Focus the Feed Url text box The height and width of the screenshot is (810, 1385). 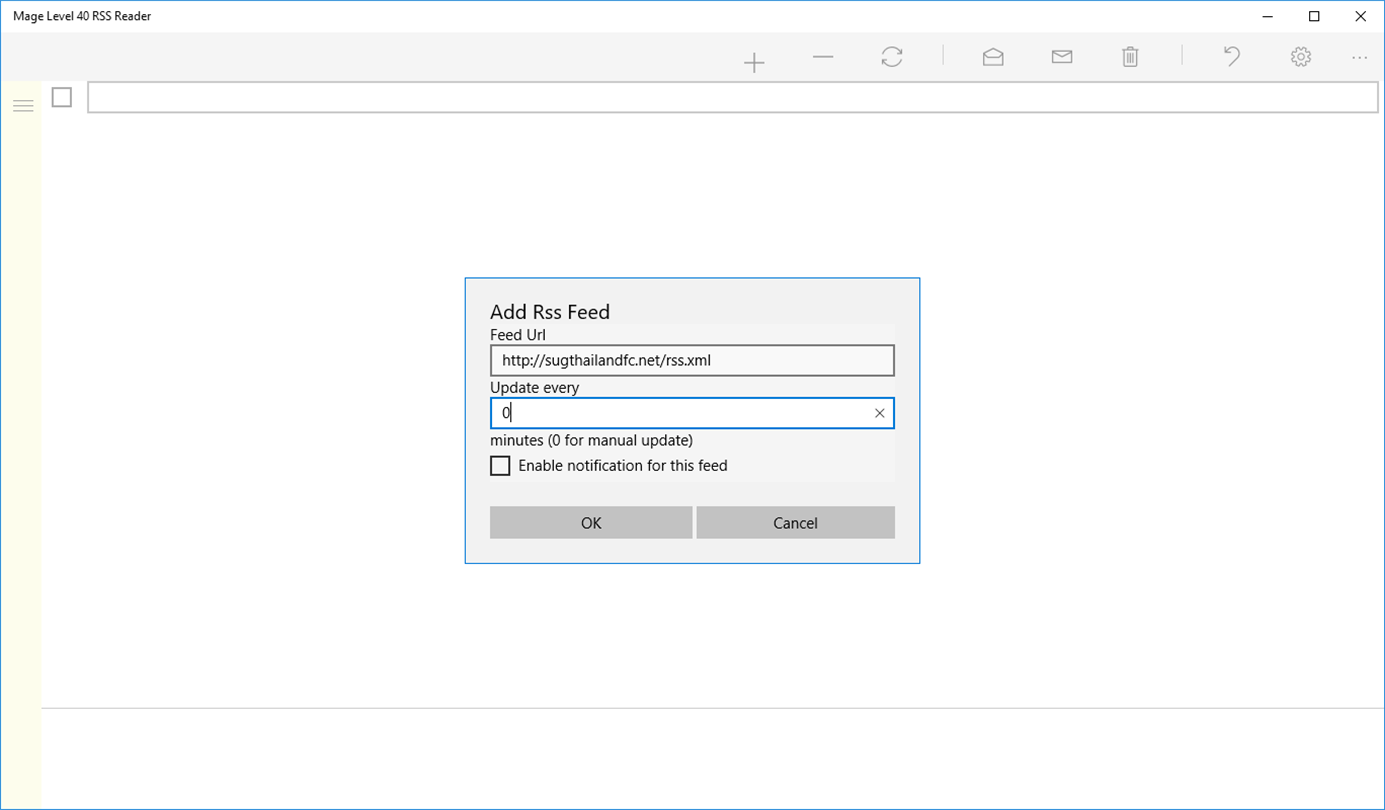[692, 360]
